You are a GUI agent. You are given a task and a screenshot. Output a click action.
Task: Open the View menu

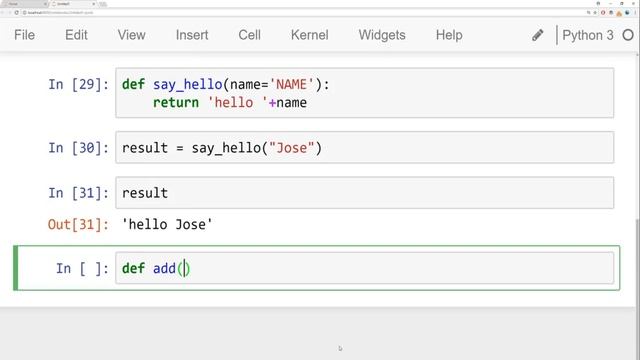pyautogui.click(x=131, y=35)
